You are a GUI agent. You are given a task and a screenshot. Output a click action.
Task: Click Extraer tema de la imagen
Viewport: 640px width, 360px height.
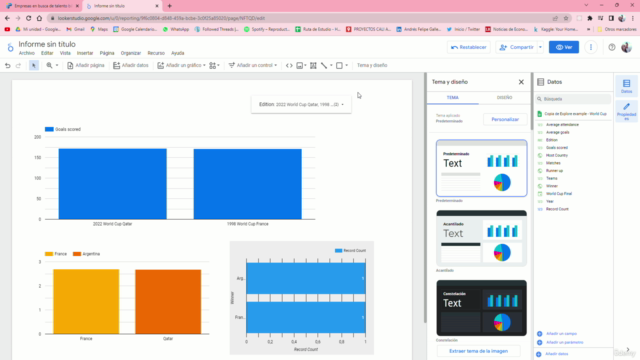click(x=478, y=351)
